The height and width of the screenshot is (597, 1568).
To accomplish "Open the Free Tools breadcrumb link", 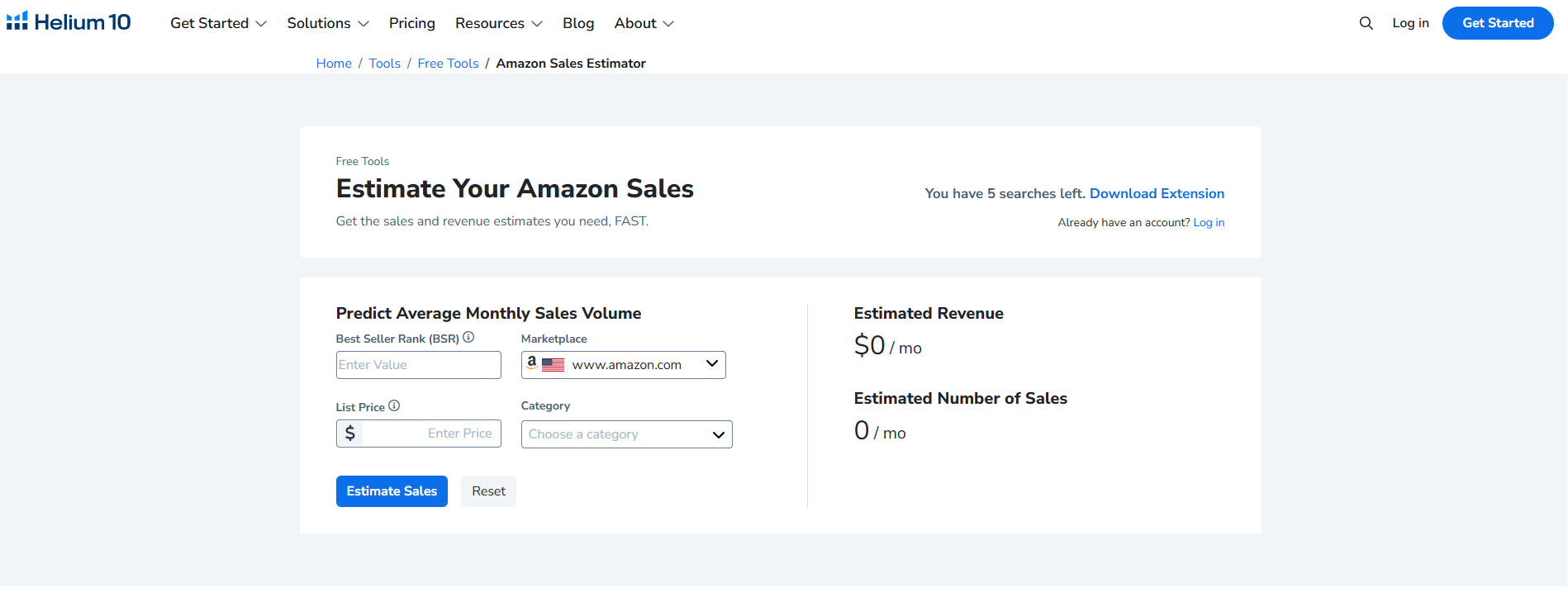I will [x=448, y=64].
